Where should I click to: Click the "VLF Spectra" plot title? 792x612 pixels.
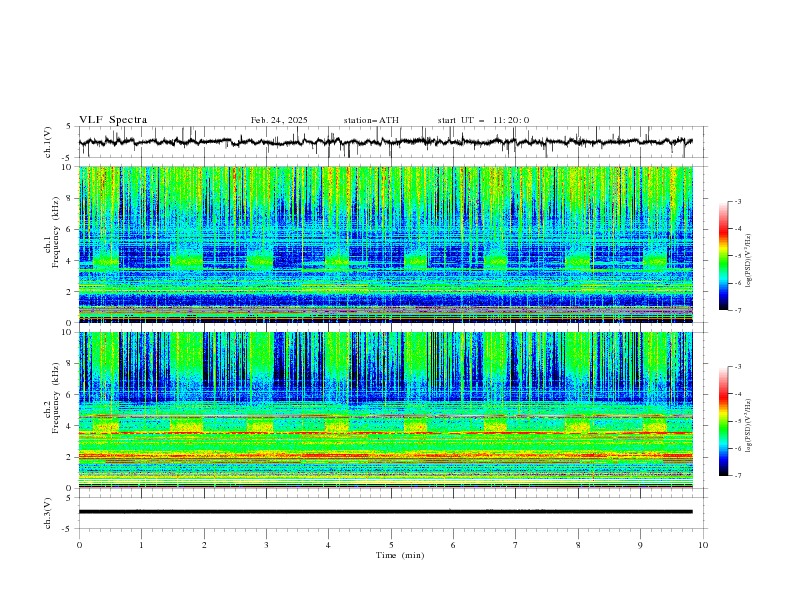[113, 120]
